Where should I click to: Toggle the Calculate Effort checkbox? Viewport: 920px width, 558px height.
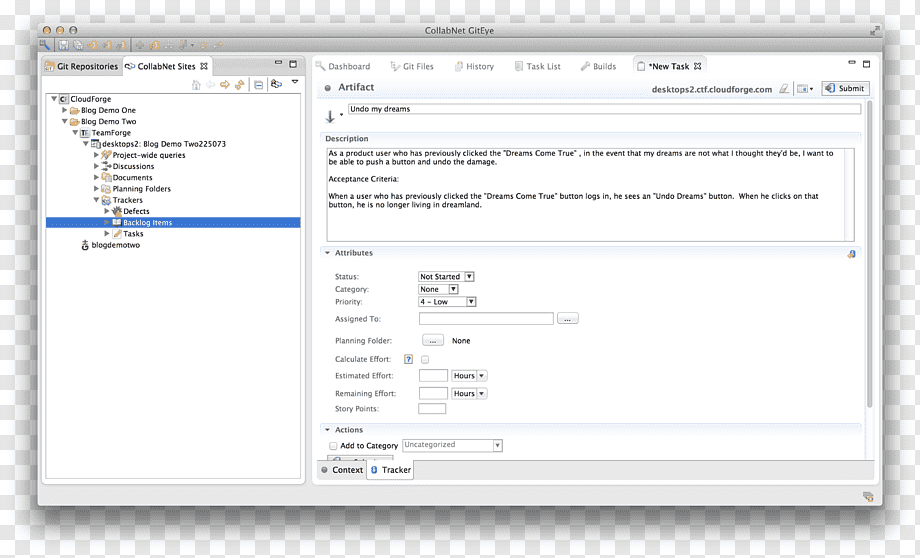[x=425, y=359]
